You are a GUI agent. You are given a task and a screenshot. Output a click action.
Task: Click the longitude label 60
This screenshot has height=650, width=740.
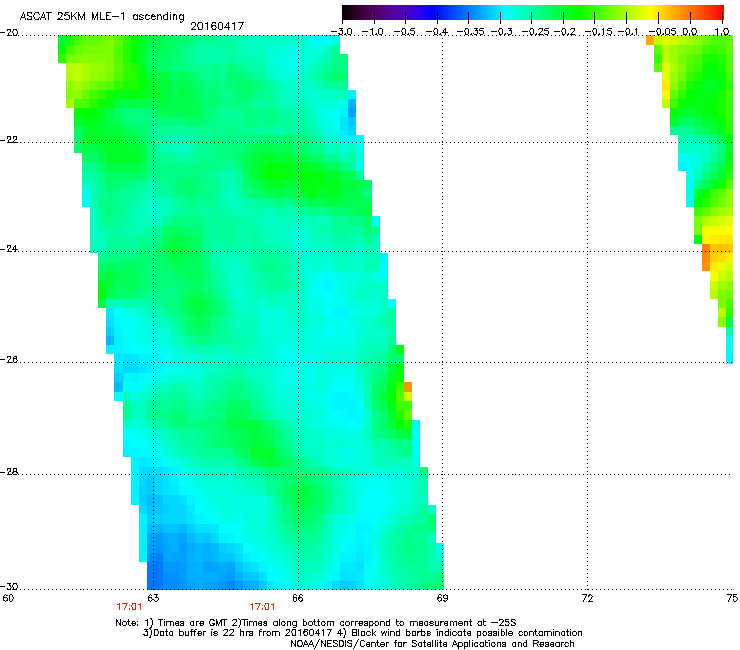pos(8,598)
